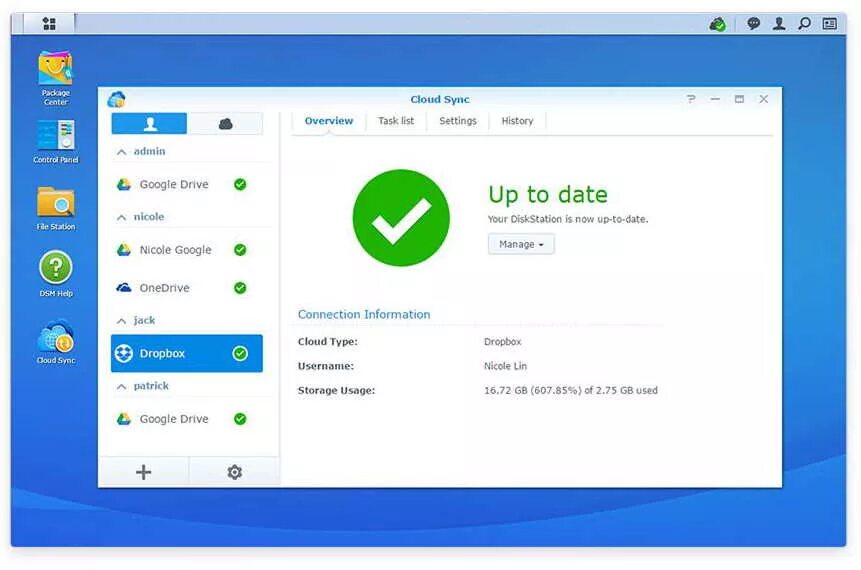Click the status check beside Dropbox
The width and height of the screenshot is (861, 570).
pos(240,353)
